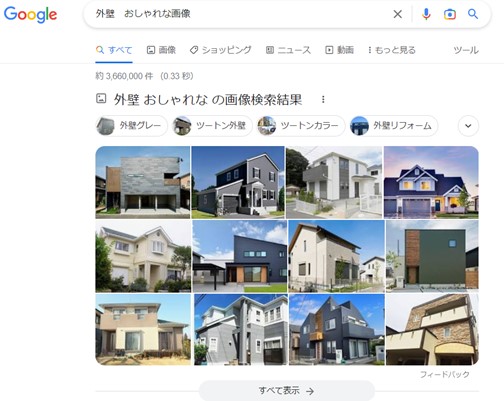Click すべて表示 button
Viewport: 504px width, 401px height.
click(x=287, y=391)
